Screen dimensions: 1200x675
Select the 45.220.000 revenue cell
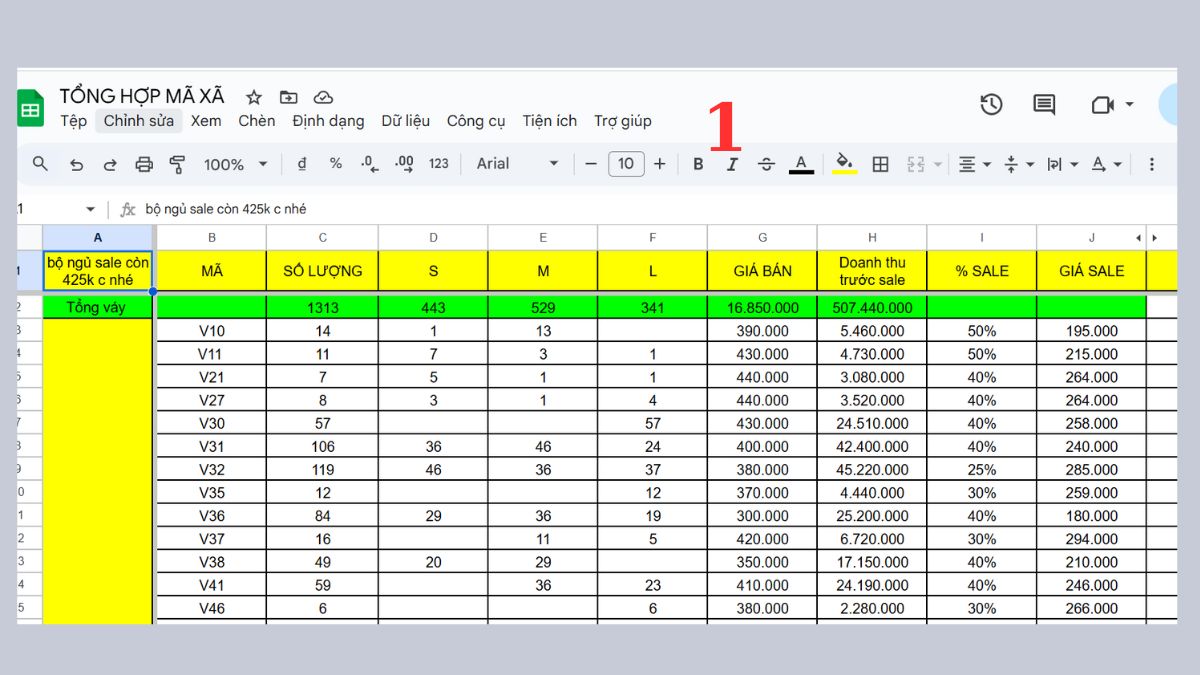tap(872, 470)
